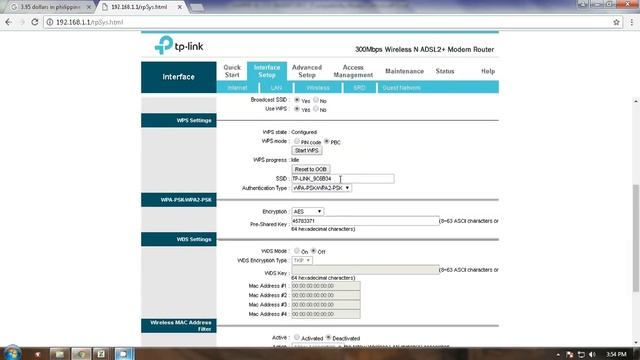Click the Mac Address #4 field
Image resolution: width=640 pixels, height=360 pixels.
coord(326,314)
